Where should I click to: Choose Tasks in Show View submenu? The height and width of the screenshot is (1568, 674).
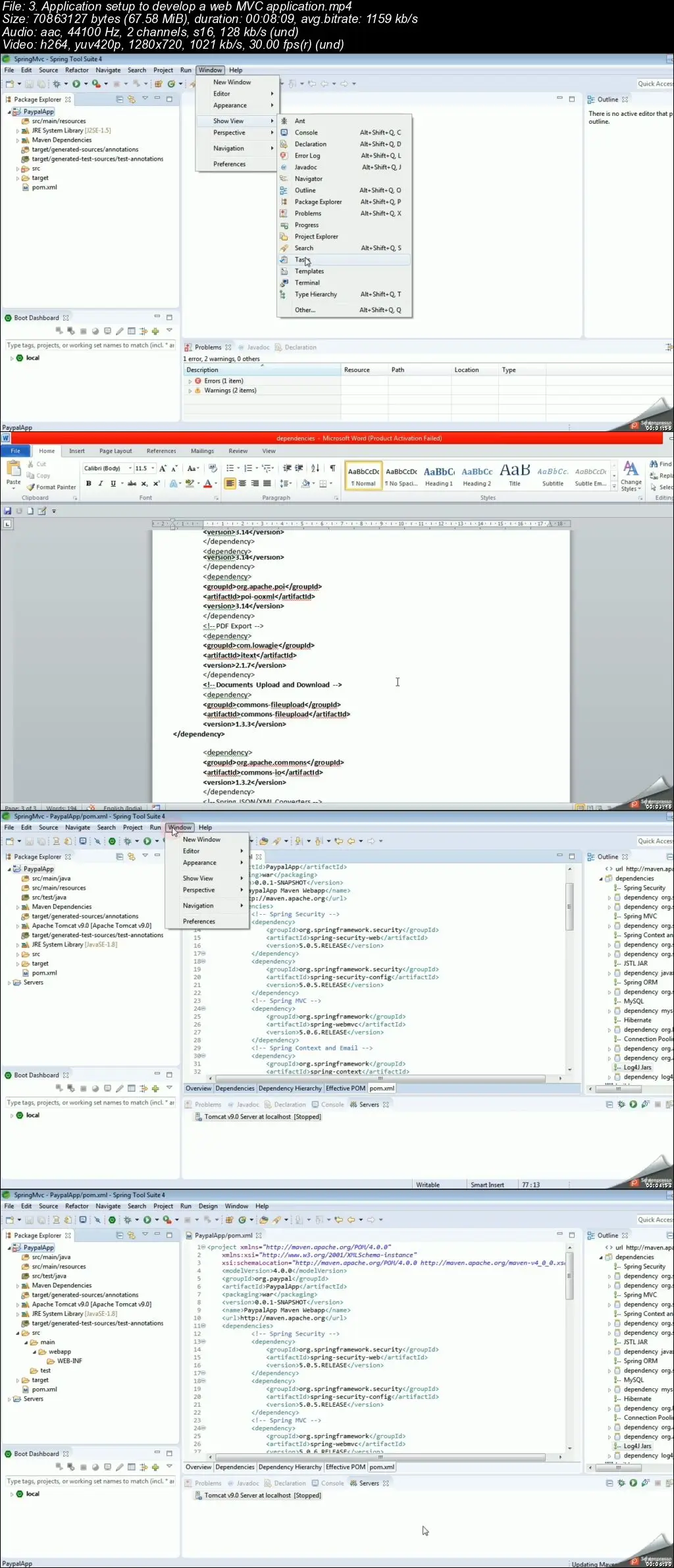tap(344, 259)
